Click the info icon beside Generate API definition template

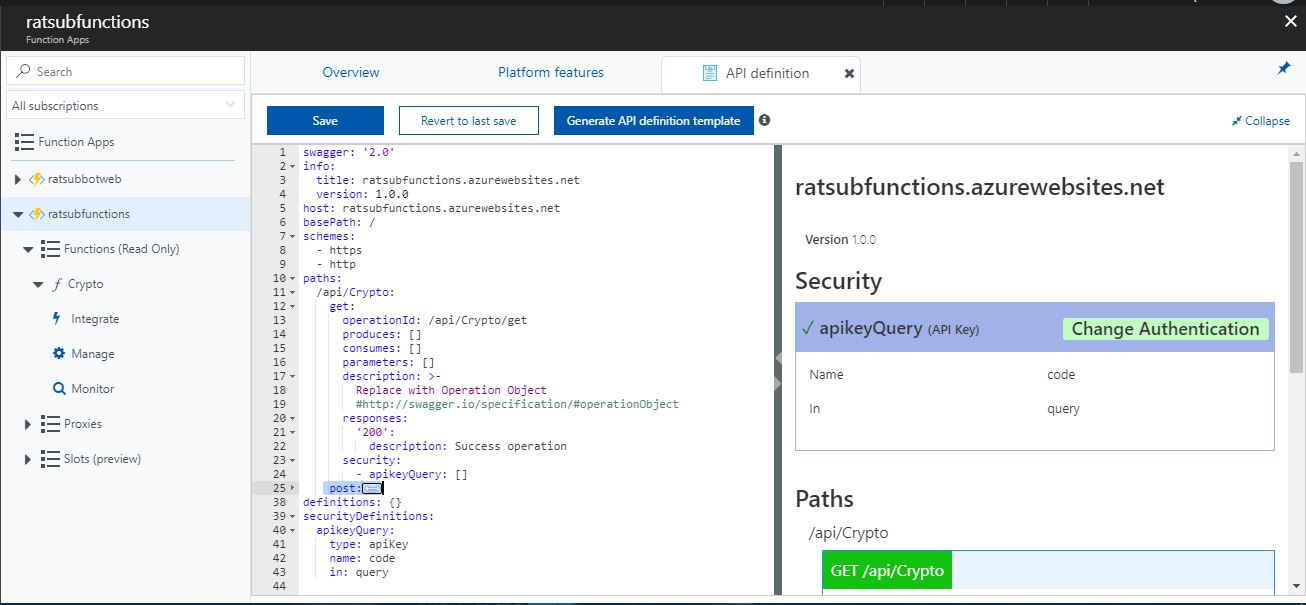765,120
